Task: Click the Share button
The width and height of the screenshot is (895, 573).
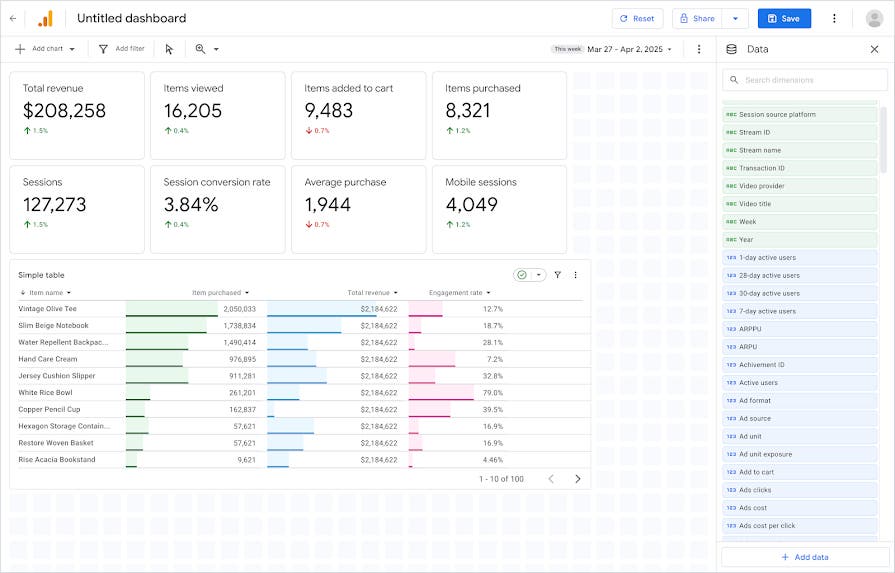Action: [697, 18]
